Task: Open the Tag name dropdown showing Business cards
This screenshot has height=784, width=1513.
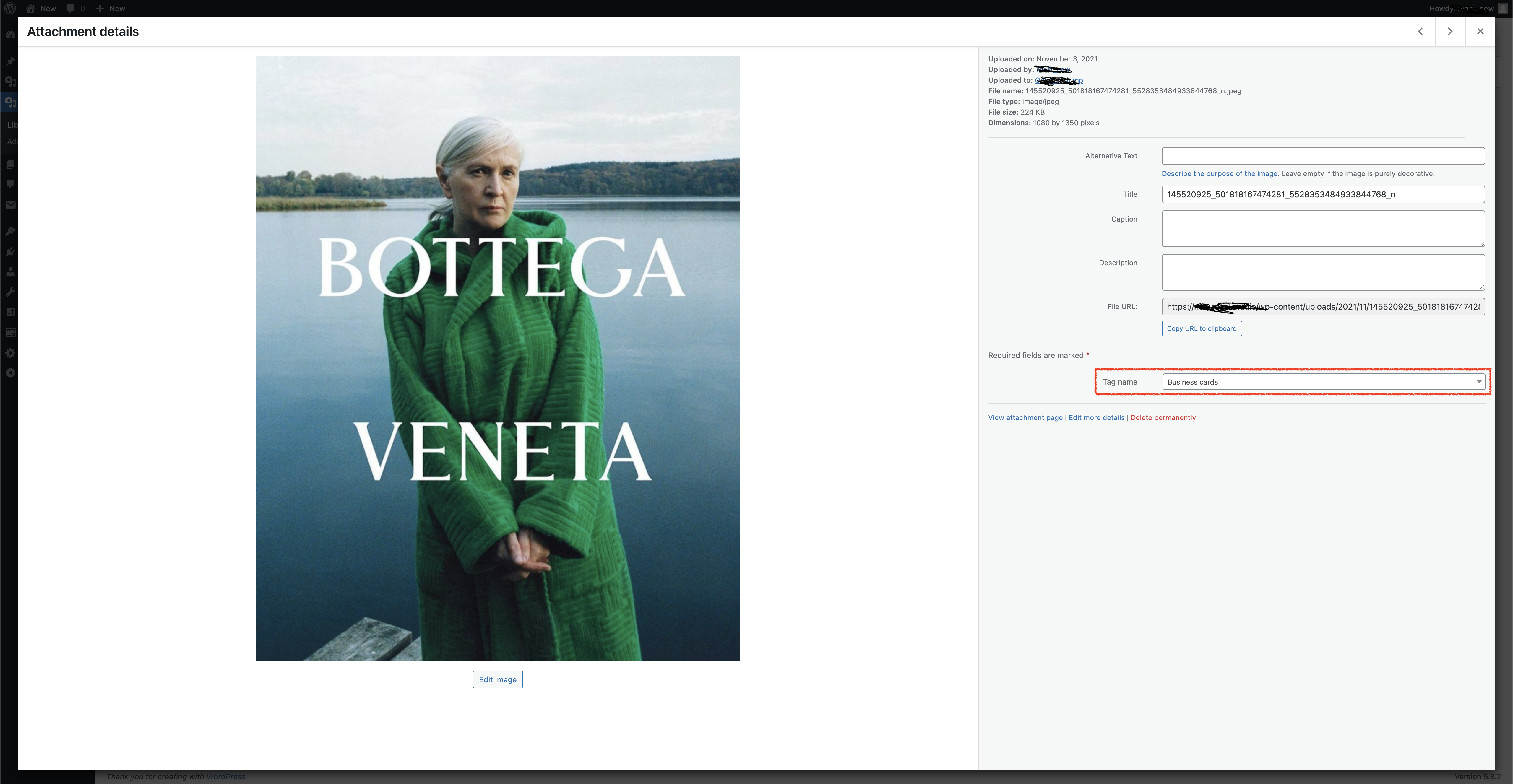Action: click(x=1323, y=382)
